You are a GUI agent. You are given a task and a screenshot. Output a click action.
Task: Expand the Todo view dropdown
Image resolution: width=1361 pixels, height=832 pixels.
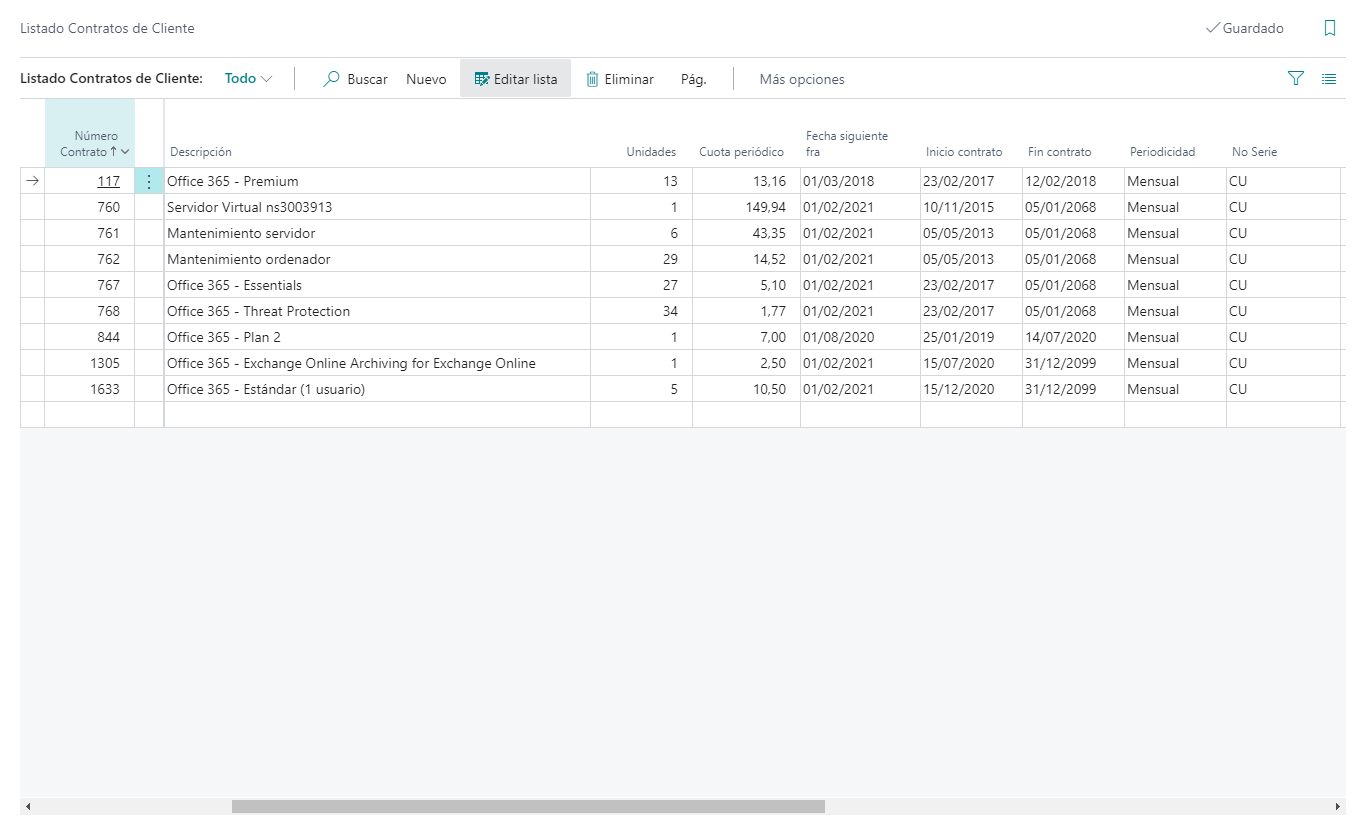tap(249, 79)
